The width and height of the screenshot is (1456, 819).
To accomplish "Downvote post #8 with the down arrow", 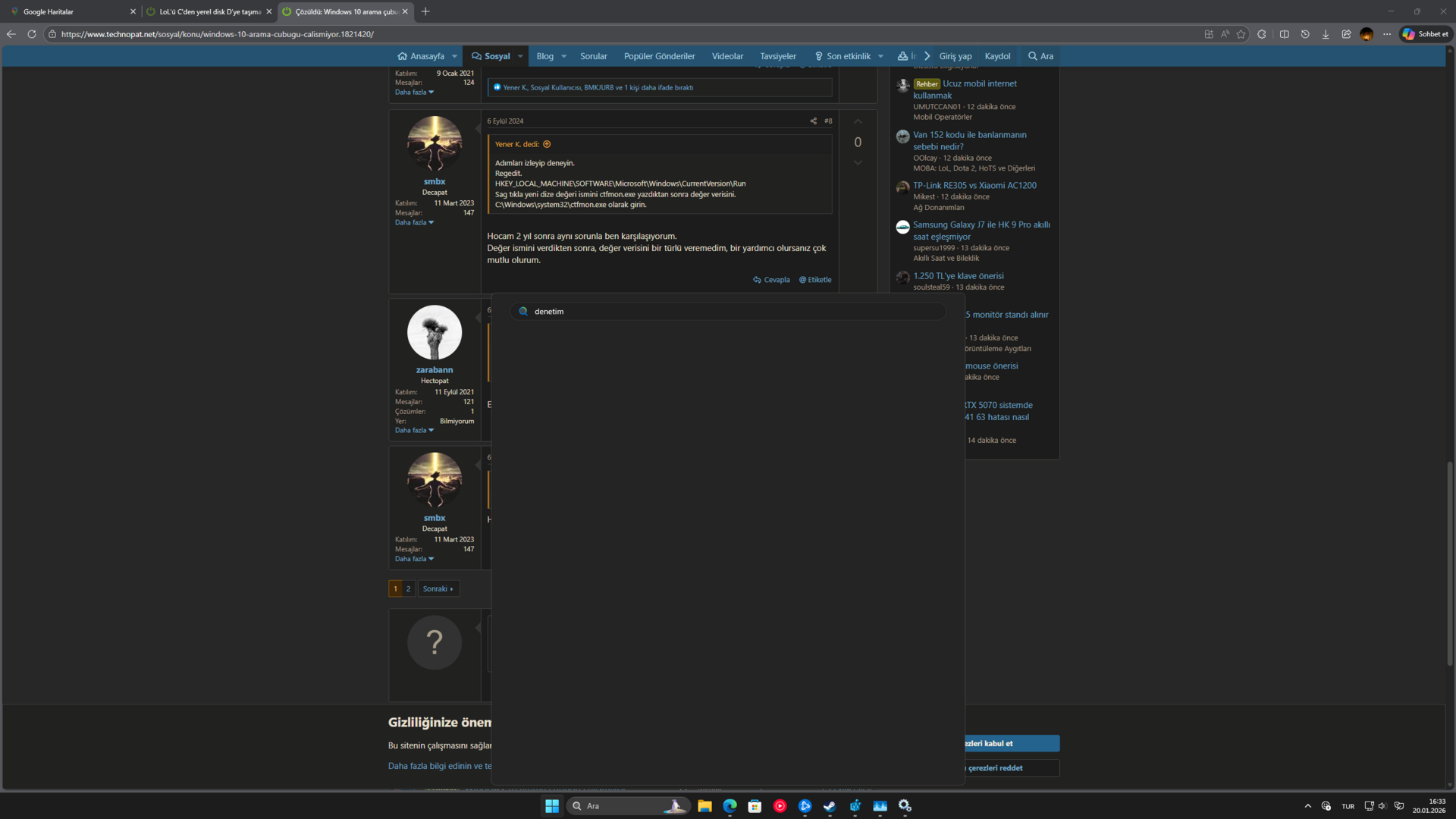I will coord(858,162).
